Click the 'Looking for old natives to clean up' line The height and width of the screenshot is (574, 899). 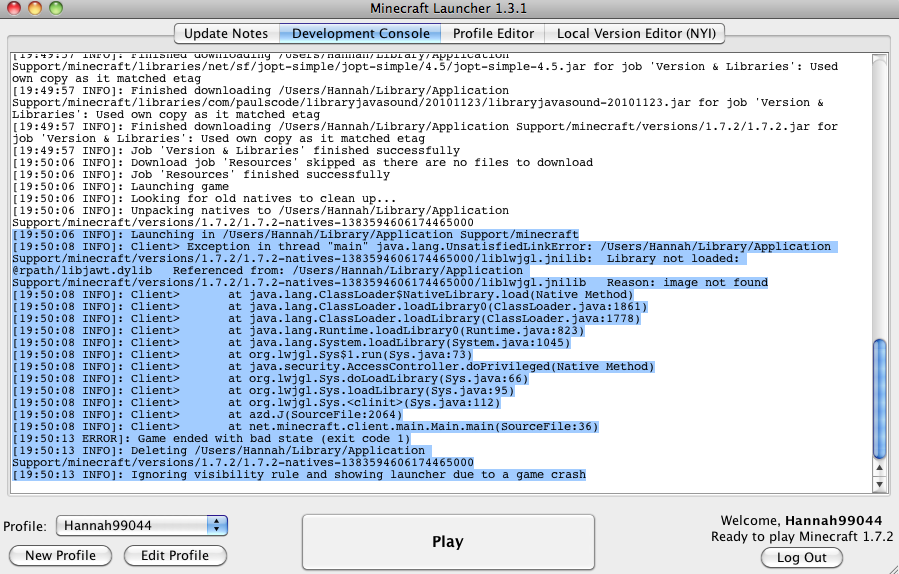204,198
